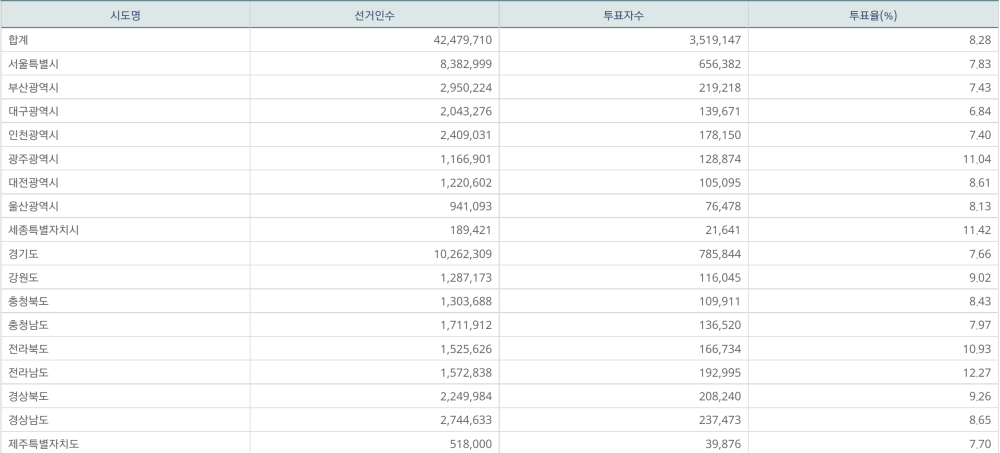Select the 합계 row label

tap(18, 40)
